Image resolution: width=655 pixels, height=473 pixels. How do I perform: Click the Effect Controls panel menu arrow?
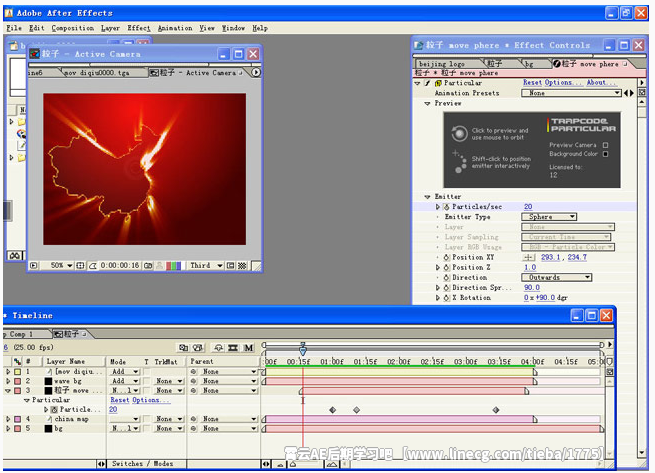642,83
